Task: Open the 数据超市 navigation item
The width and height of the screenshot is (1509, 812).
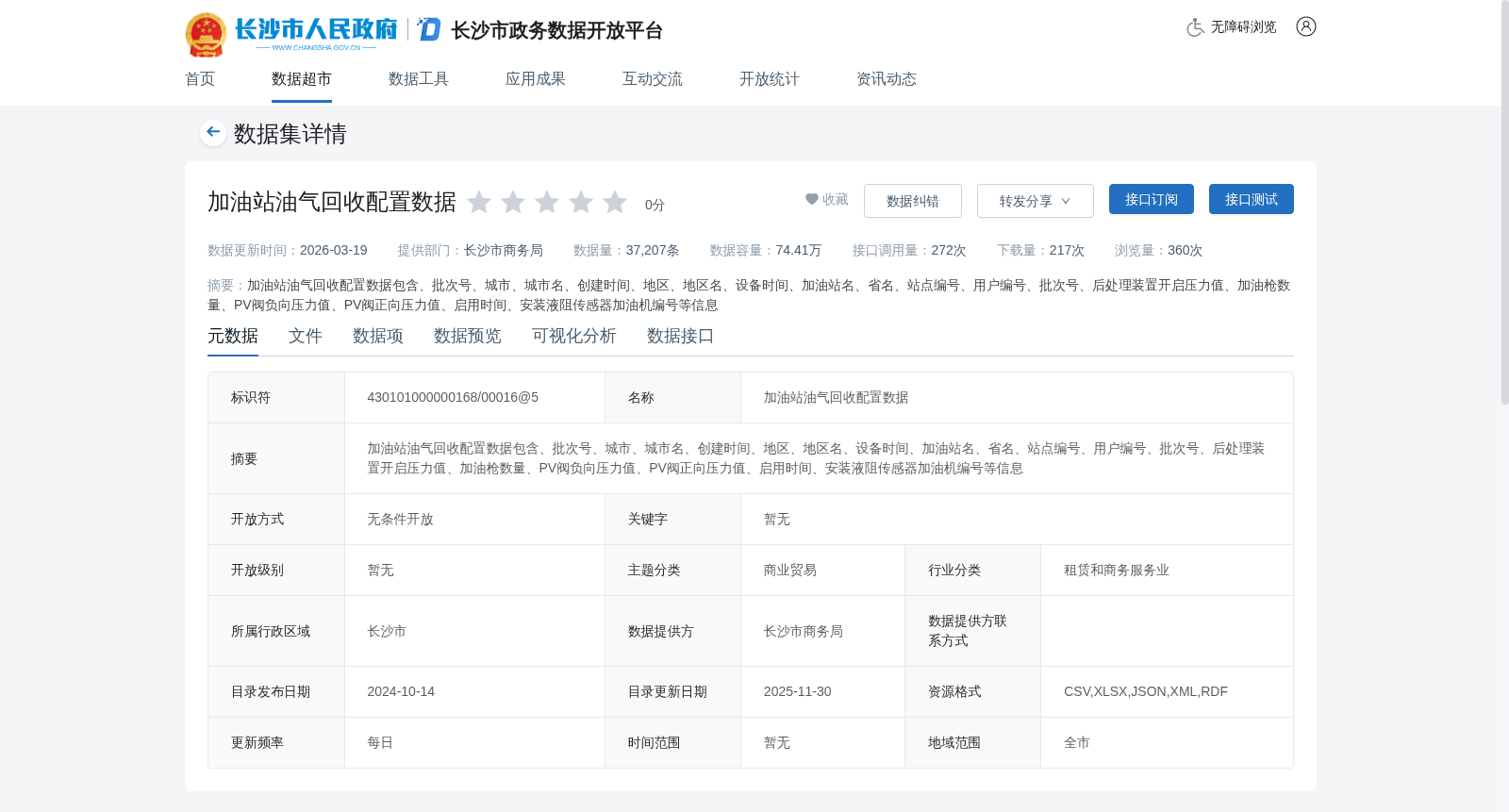Action: (x=302, y=79)
